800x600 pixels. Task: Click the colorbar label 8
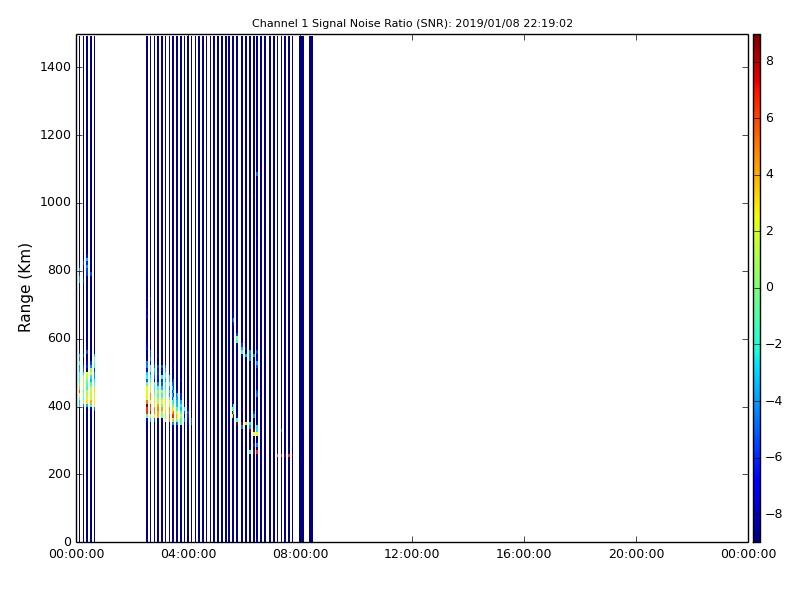point(770,61)
